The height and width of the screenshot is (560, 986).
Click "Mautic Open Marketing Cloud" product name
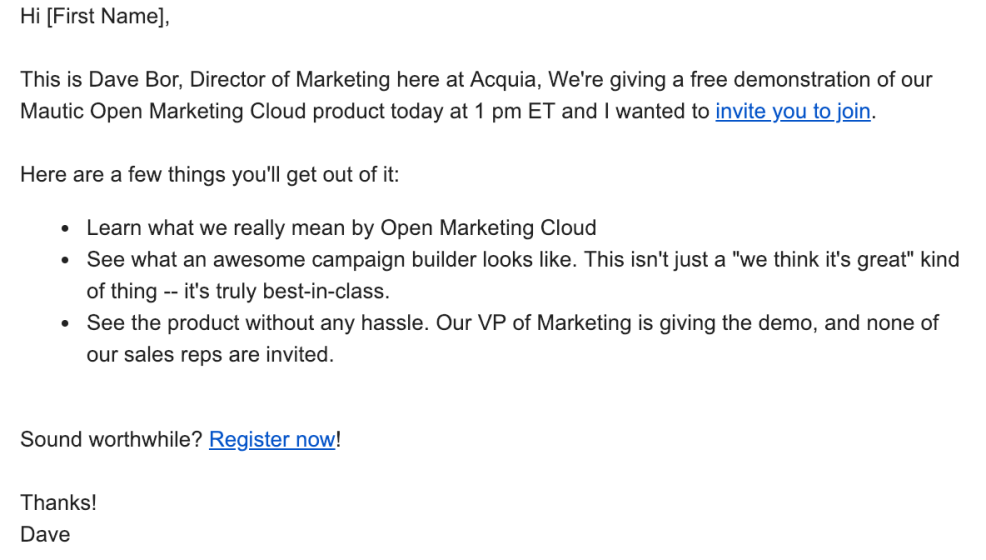152,112
